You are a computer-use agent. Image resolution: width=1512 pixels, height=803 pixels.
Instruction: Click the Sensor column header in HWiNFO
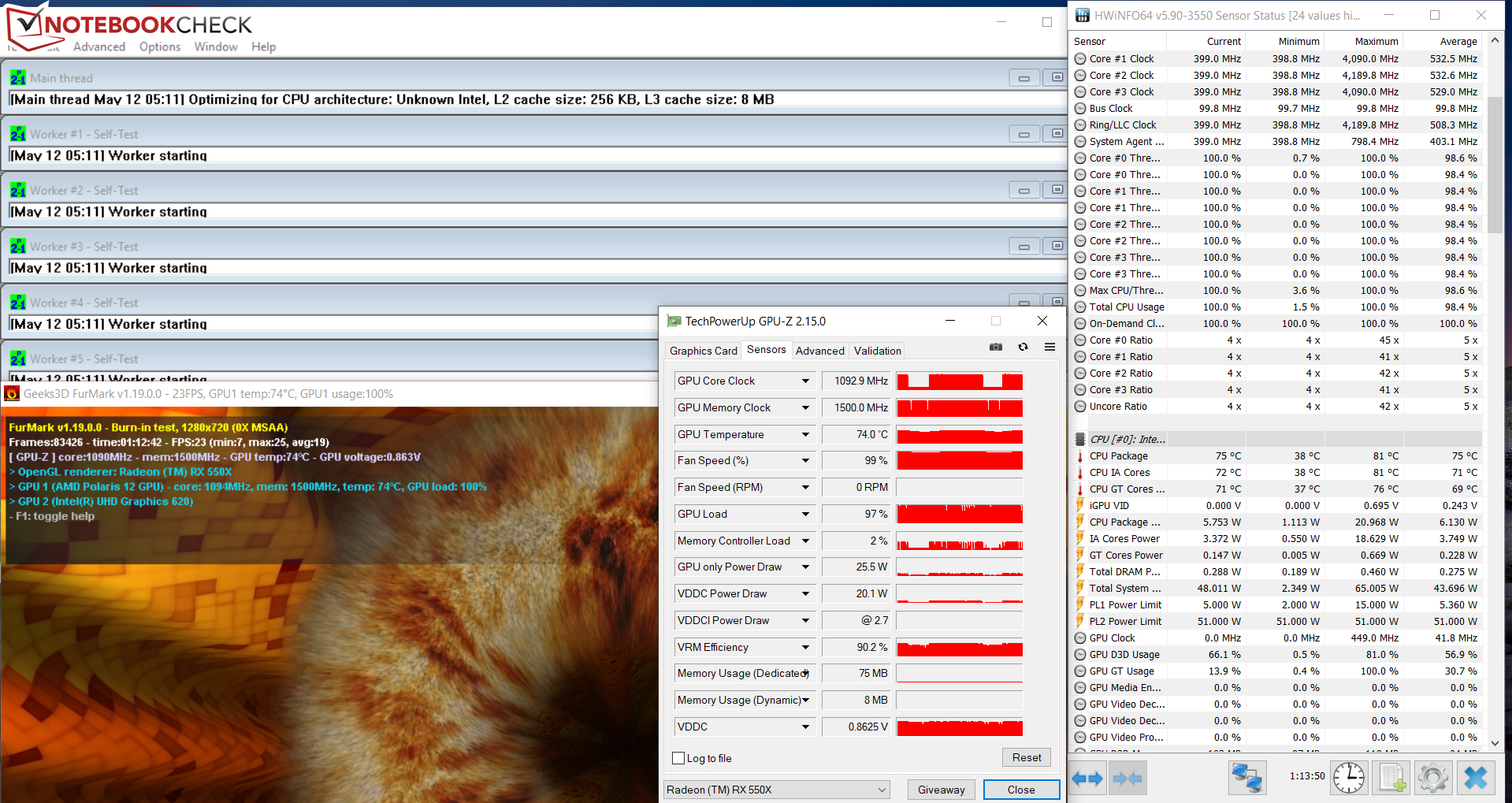pos(1119,41)
